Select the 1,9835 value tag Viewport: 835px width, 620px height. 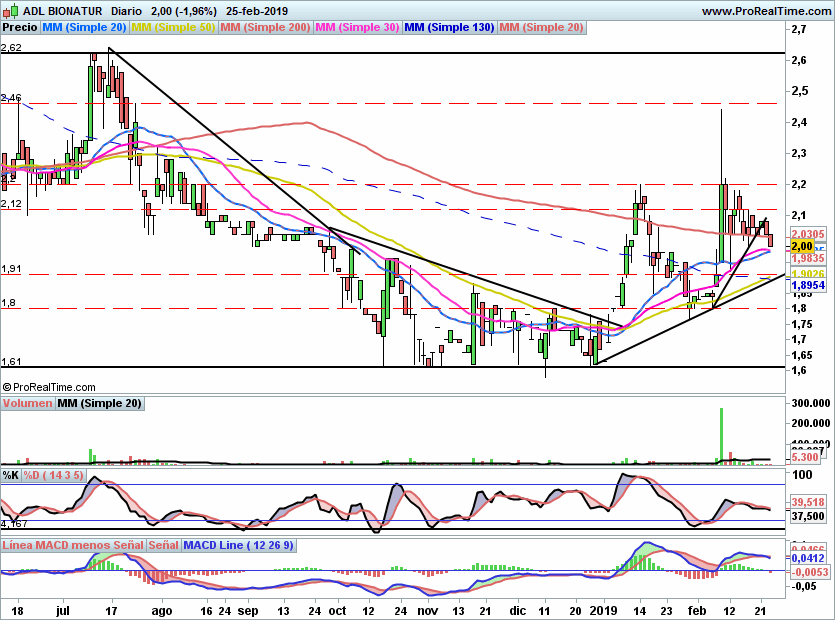(808, 258)
